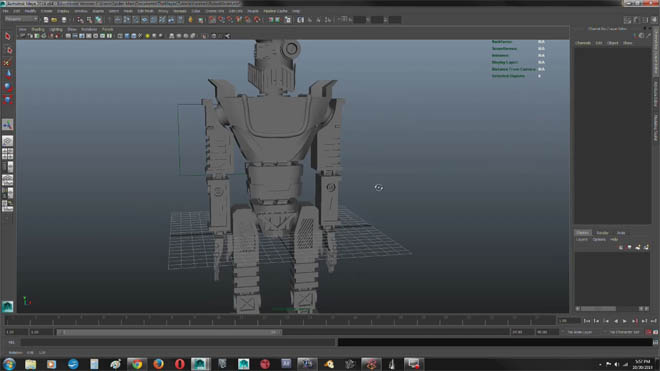Toggle wireframe display in panel toolbar
Screen dimensions: 660x371
click(x=120, y=36)
